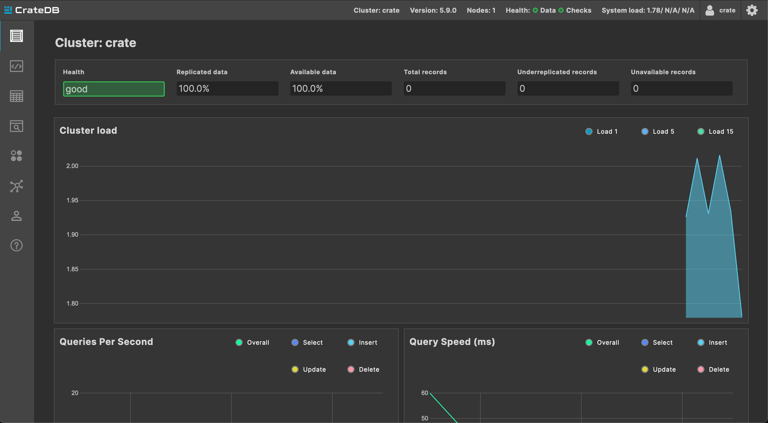Image resolution: width=768 pixels, height=423 pixels.
Task: Toggle Select in Queries Per Second legend
Action: coord(307,342)
